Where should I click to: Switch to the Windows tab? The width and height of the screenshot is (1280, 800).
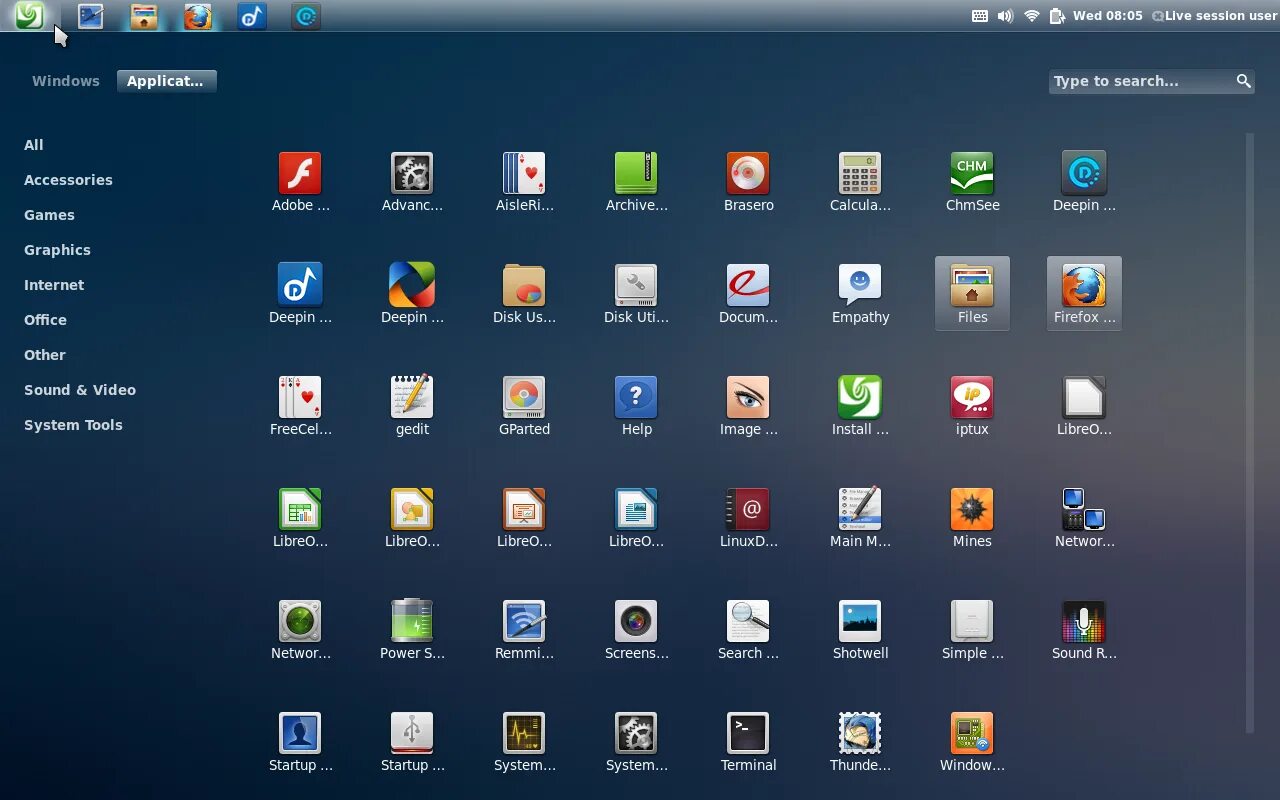point(66,81)
